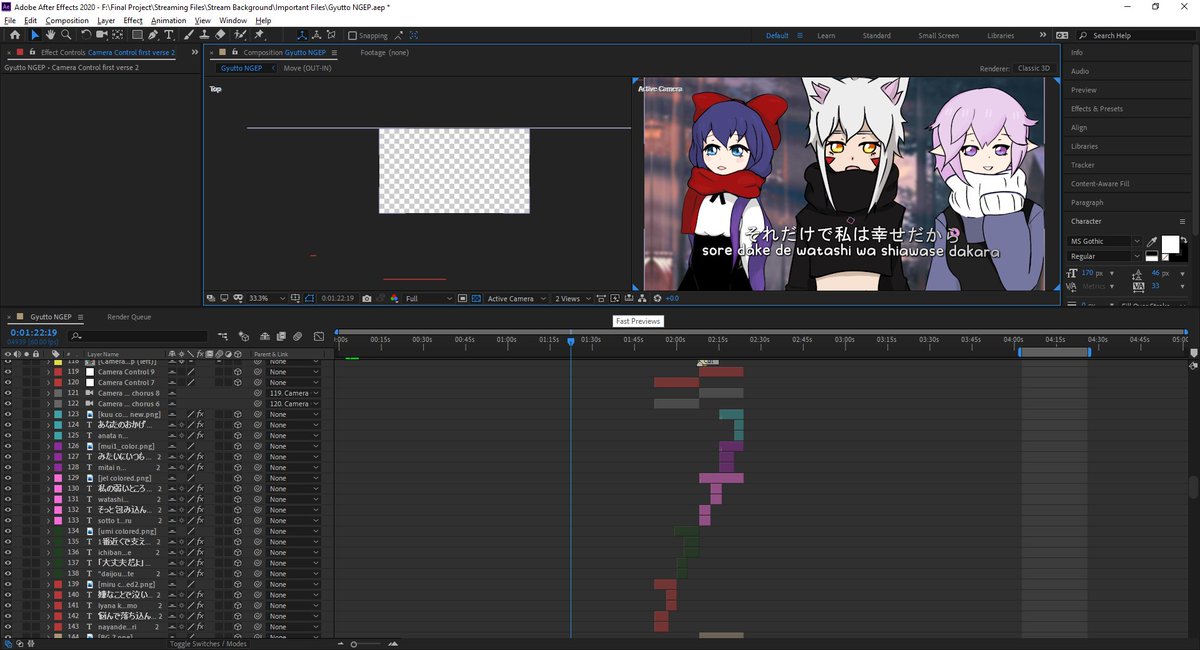Hide layer 119 Camera Control 9
This screenshot has height=650, width=1200.
coord(8,372)
